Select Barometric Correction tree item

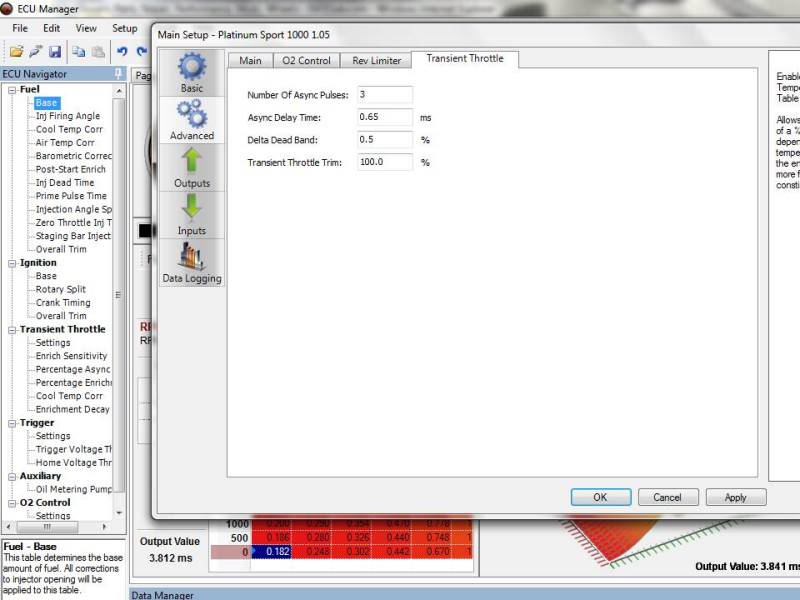[73, 156]
